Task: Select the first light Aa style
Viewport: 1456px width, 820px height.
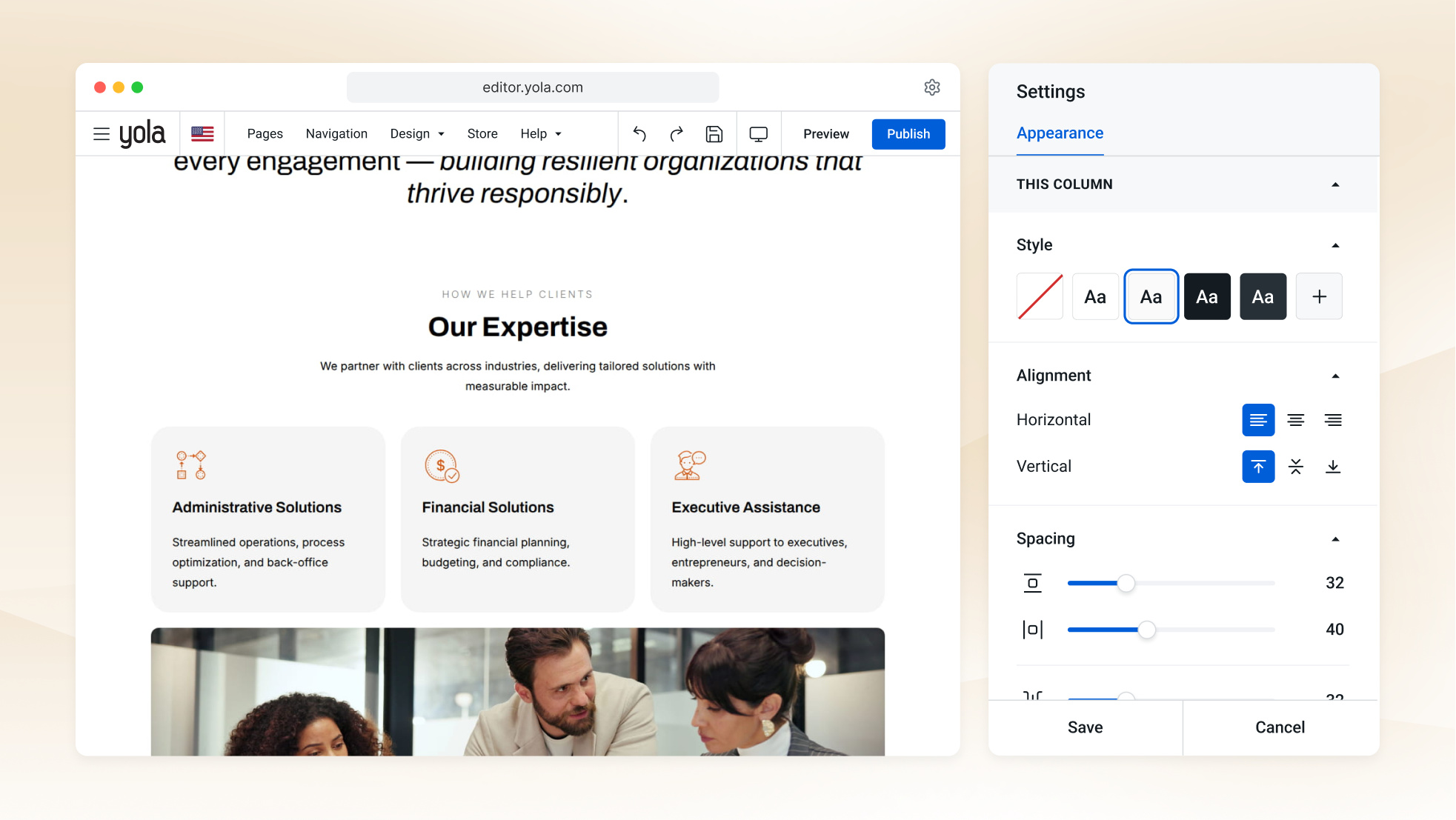Action: click(1095, 296)
